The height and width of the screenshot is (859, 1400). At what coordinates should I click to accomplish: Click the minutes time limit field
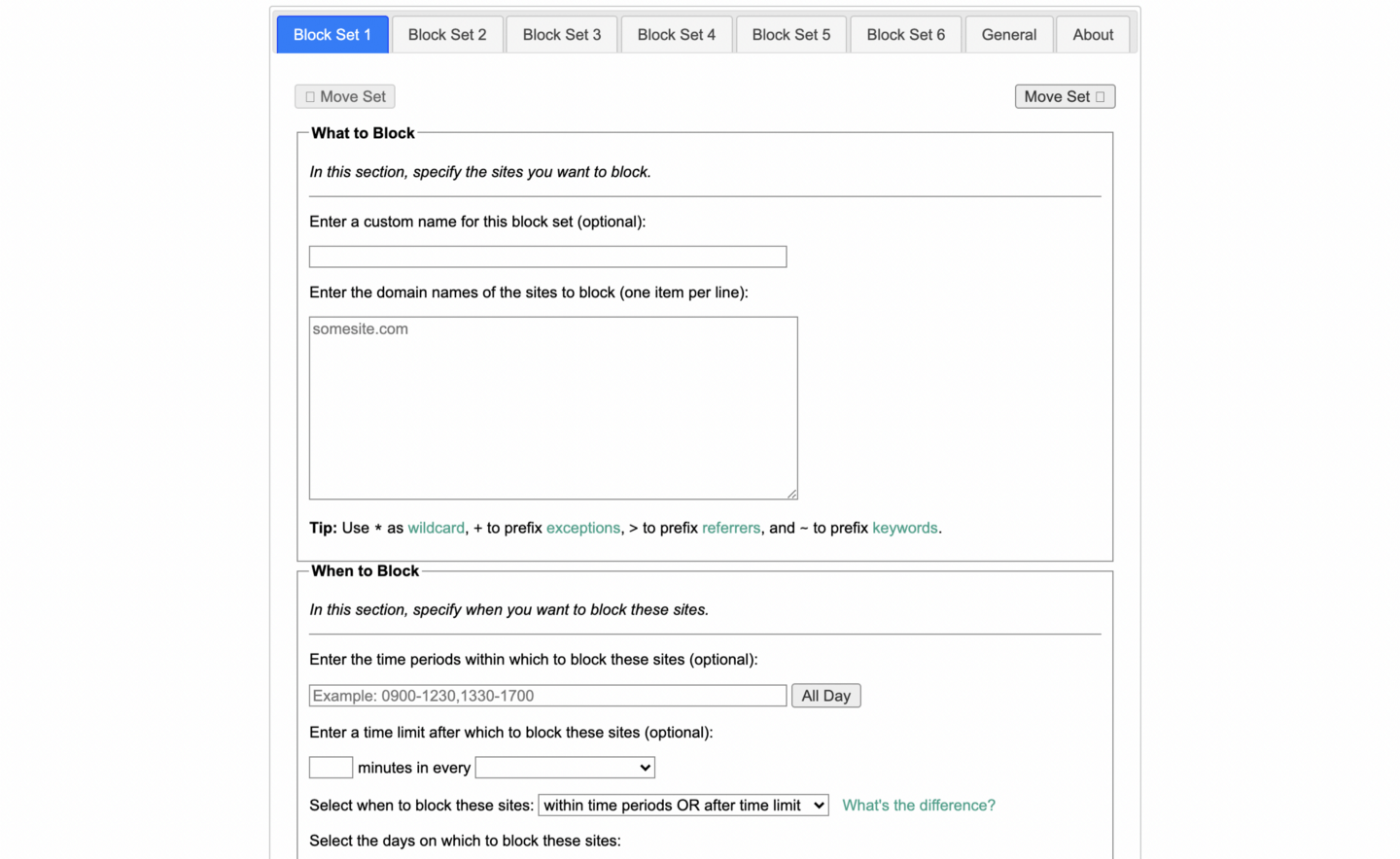click(331, 768)
